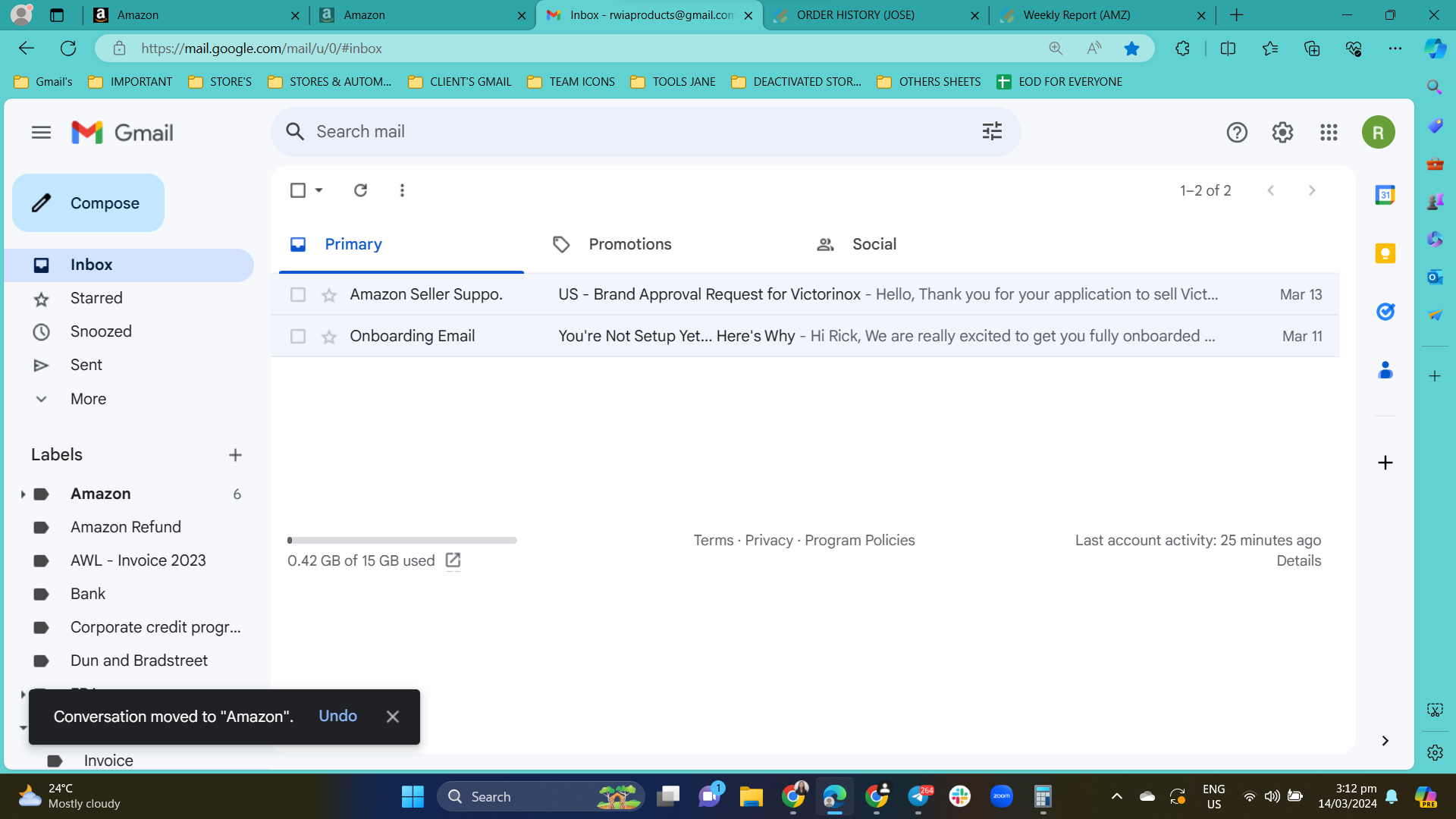The image size is (1456, 819).
Task: Star the Amazon Seller Support email
Action: pyautogui.click(x=328, y=295)
